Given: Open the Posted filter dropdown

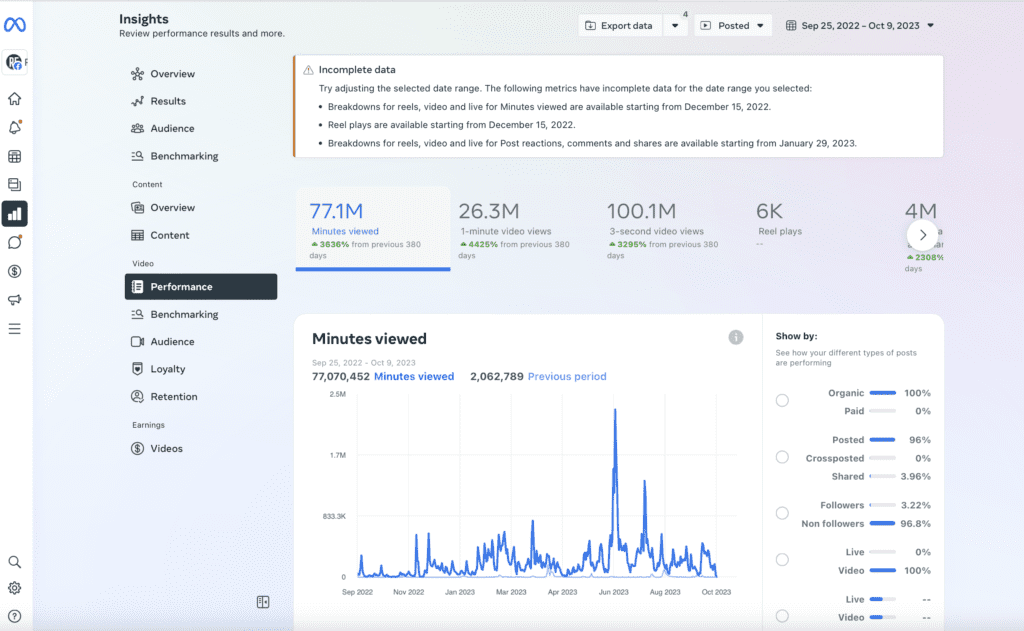Looking at the screenshot, I should (x=733, y=26).
